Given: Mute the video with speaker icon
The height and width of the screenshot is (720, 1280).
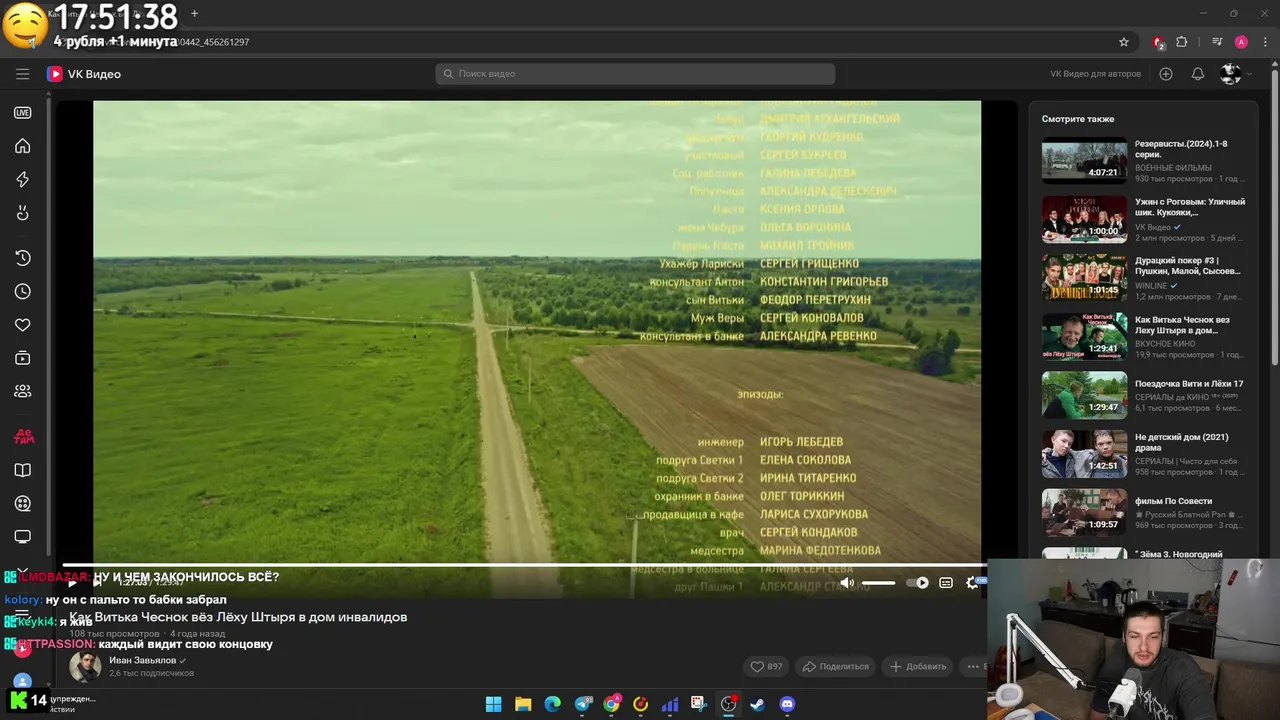Looking at the screenshot, I should 847,583.
